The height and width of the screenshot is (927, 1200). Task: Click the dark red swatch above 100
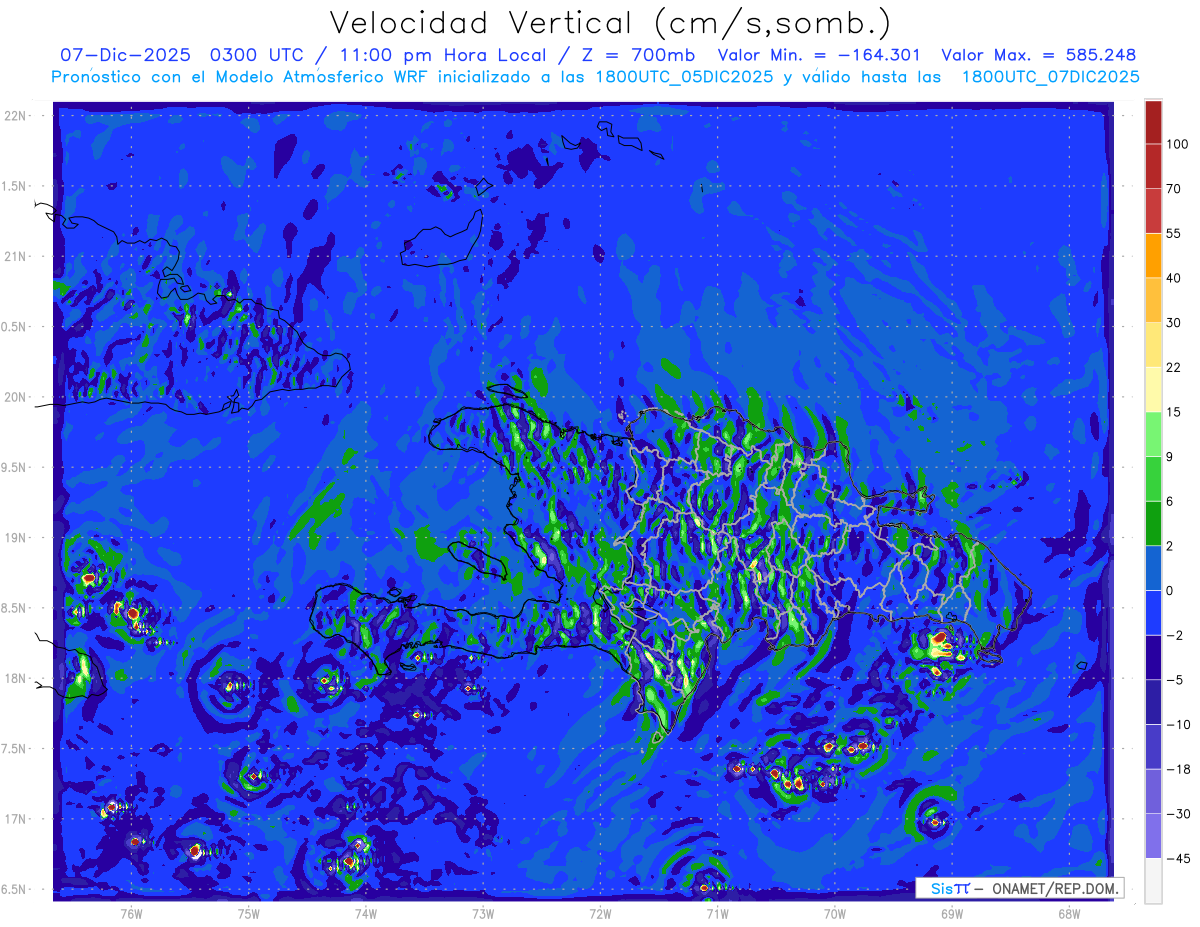1153,122
